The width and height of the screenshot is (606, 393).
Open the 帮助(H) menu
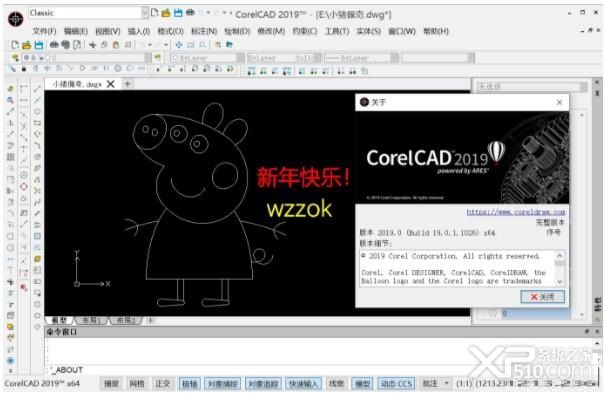tap(436, 31)
